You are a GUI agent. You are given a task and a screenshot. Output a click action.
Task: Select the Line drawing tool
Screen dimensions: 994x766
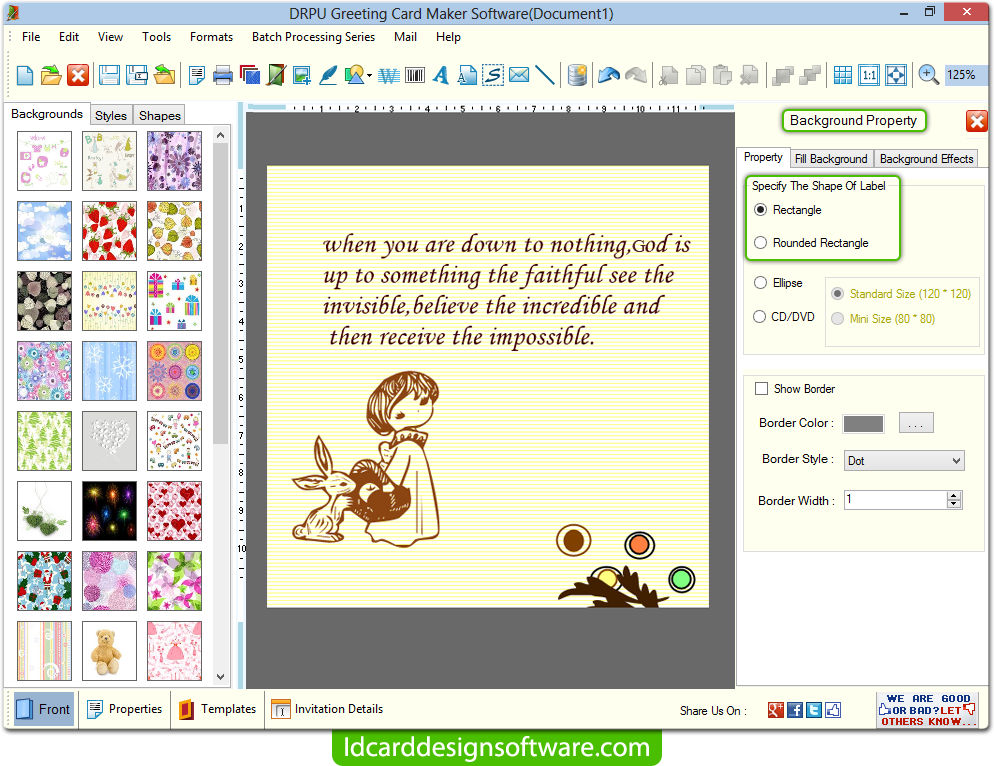pyautogui.click(x=544, y=74)
